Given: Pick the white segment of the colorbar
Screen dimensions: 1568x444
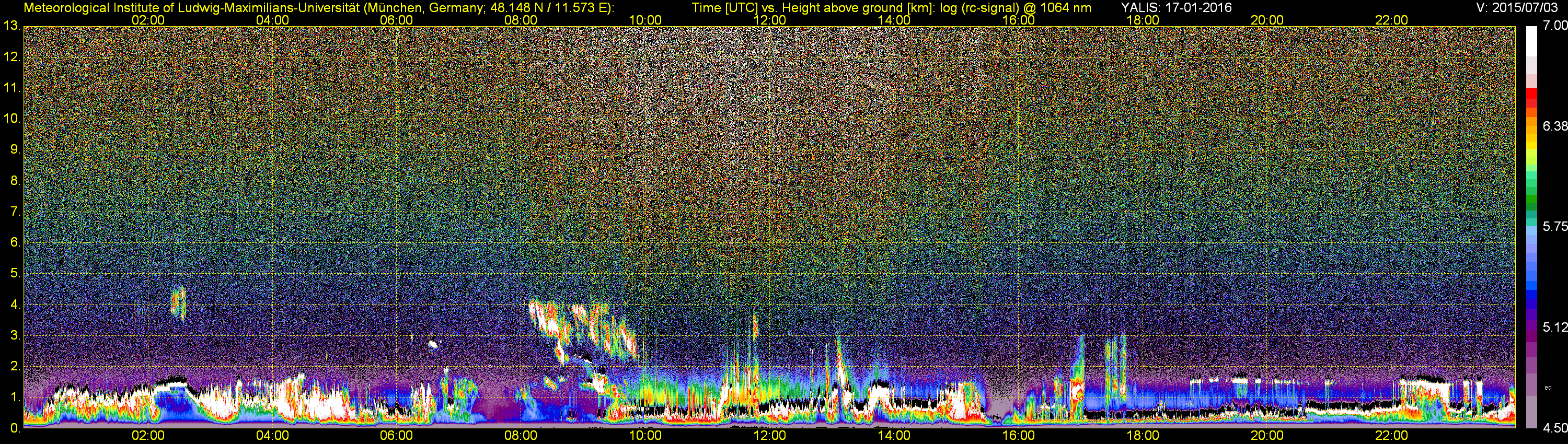Looking at the screenshot, I should click(1531, 41).
